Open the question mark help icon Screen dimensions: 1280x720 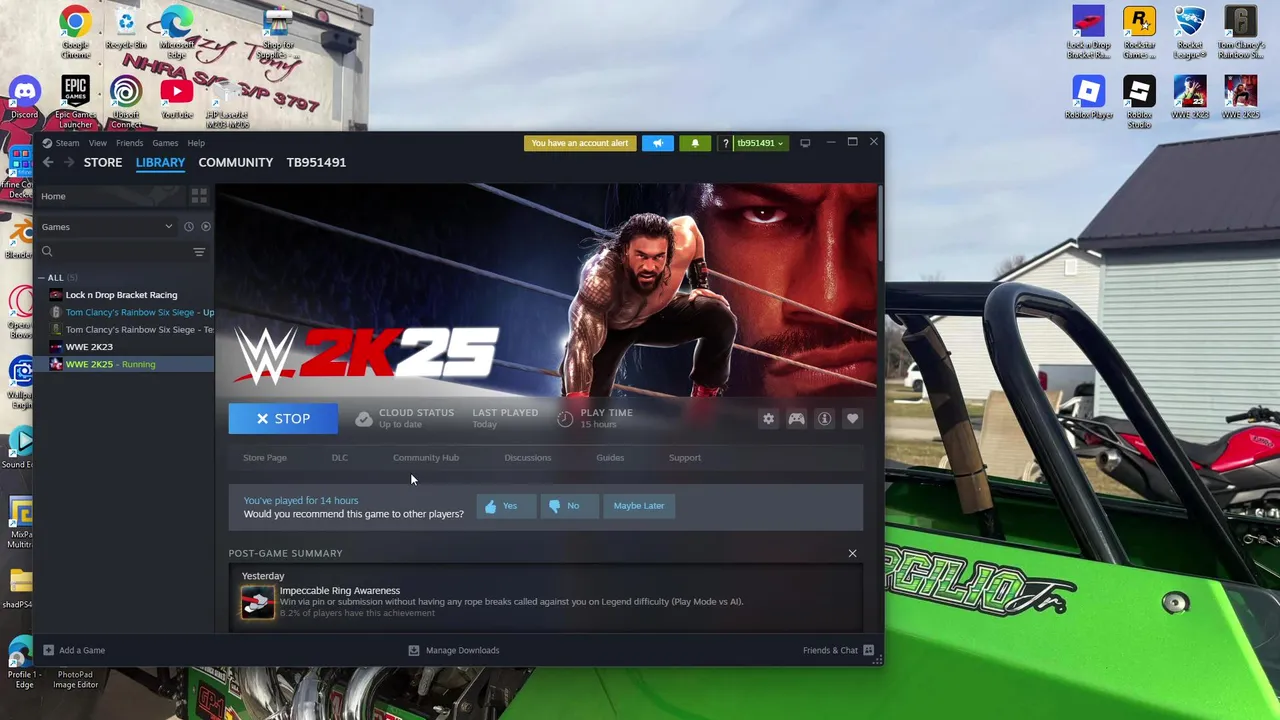click(725, 143)
